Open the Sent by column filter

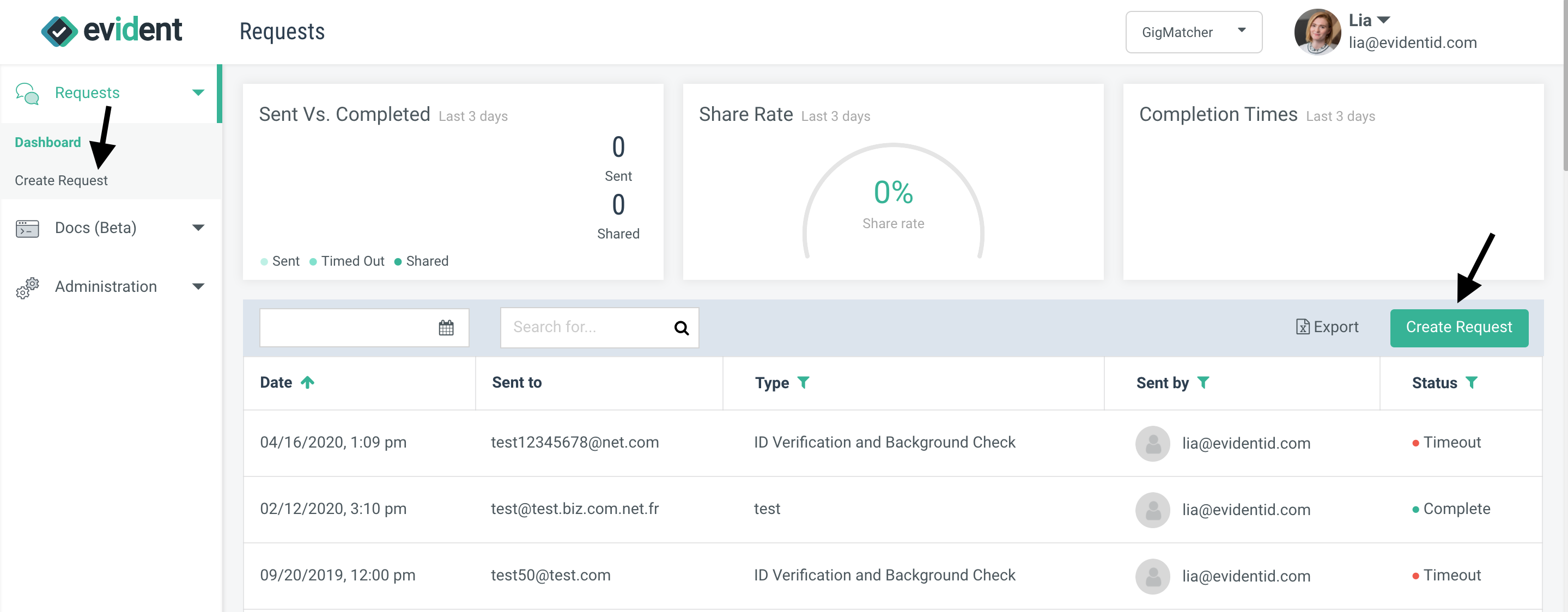coord(1204,383)
